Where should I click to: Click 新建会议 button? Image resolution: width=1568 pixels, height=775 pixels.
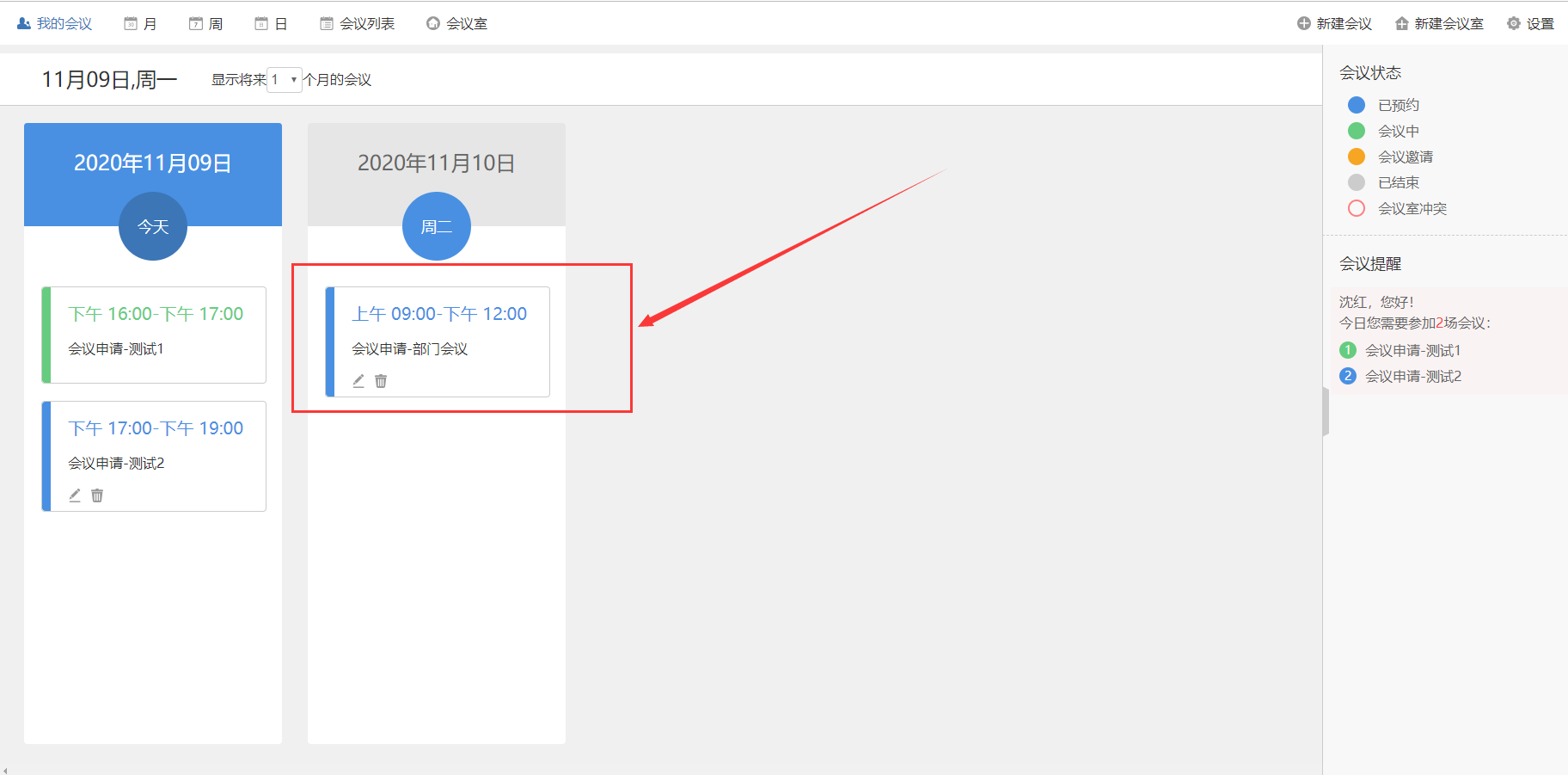(x=1334, y=23)
